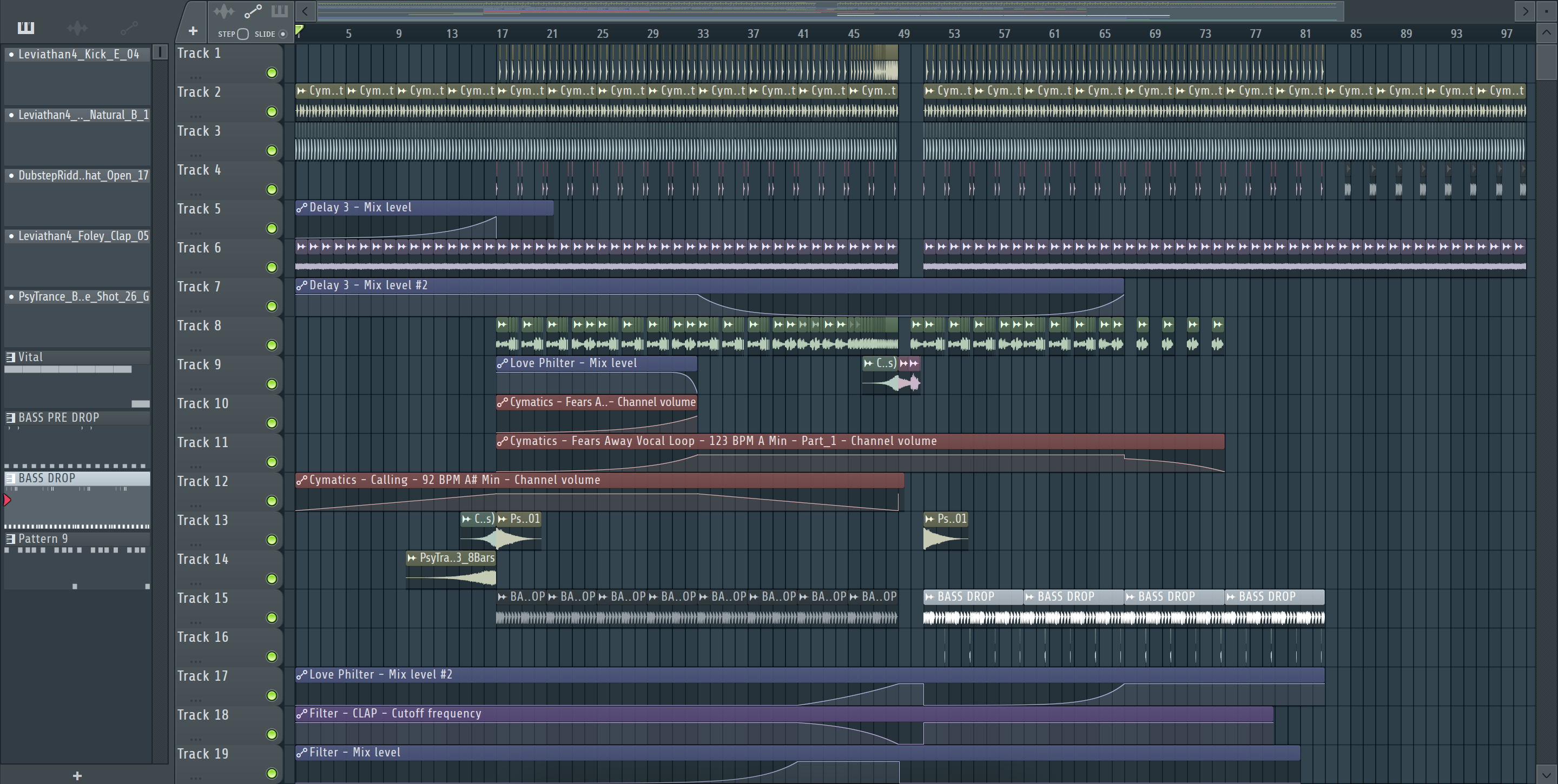Open the Love Philter - Mix level #2 clip menu
The width and height of the screenshot is (1558, 784).
[x=301, y=675]
